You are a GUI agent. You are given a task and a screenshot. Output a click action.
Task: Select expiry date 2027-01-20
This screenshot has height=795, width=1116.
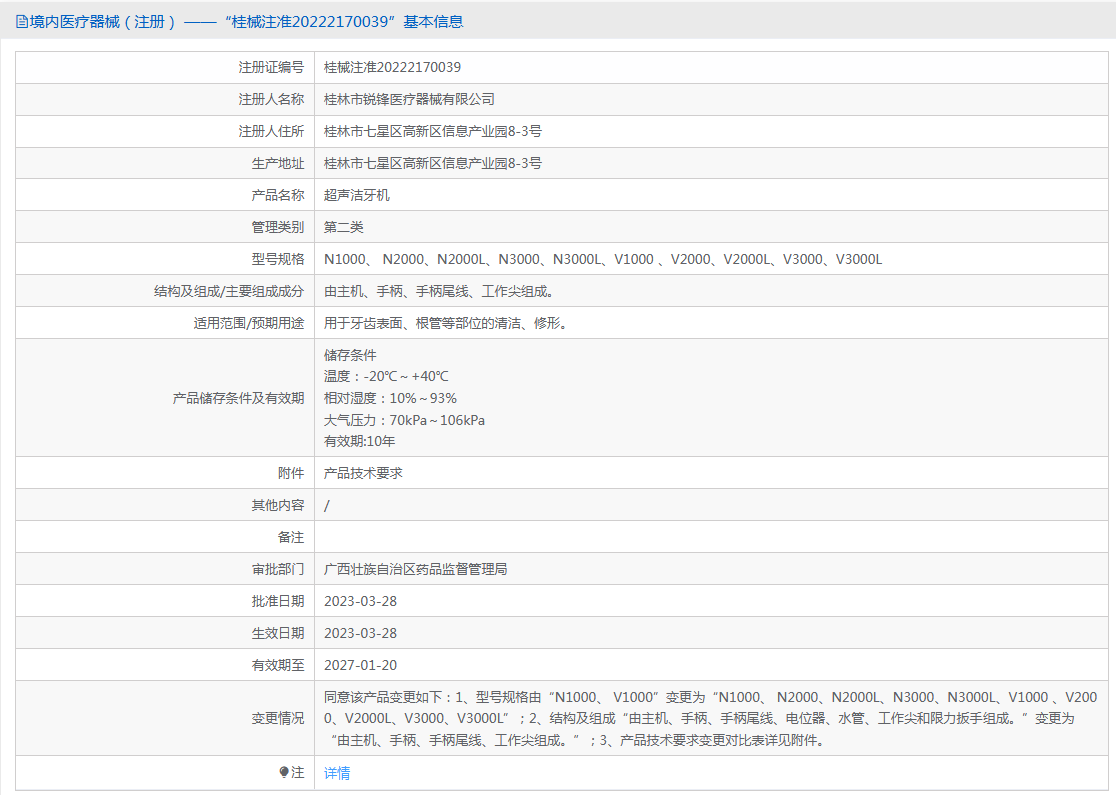pyautogui.click(x=360, y=665)
